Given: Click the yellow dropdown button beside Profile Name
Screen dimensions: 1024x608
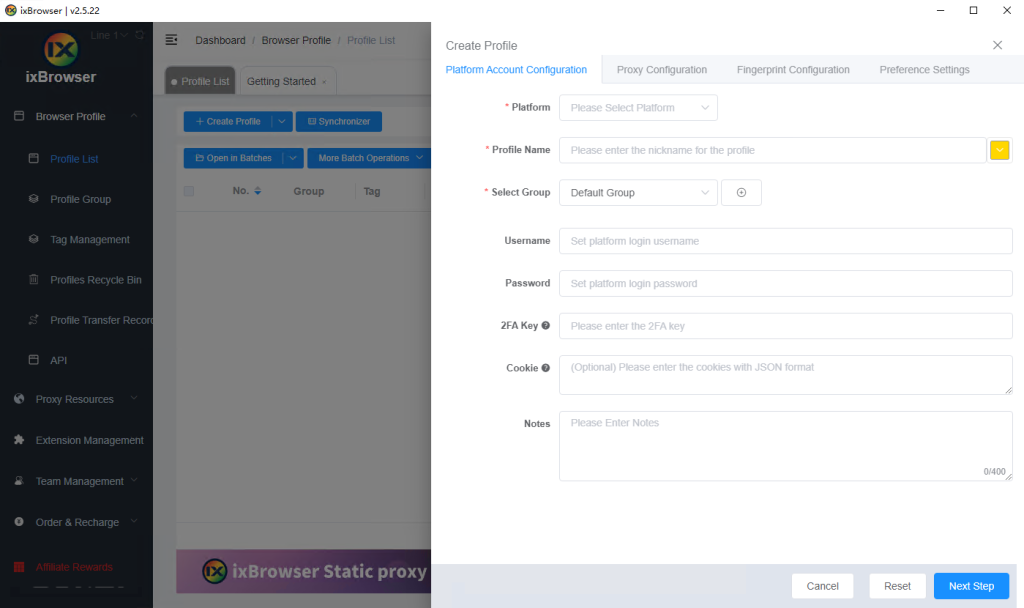Looking at the screenshot, I should point(999,150).
